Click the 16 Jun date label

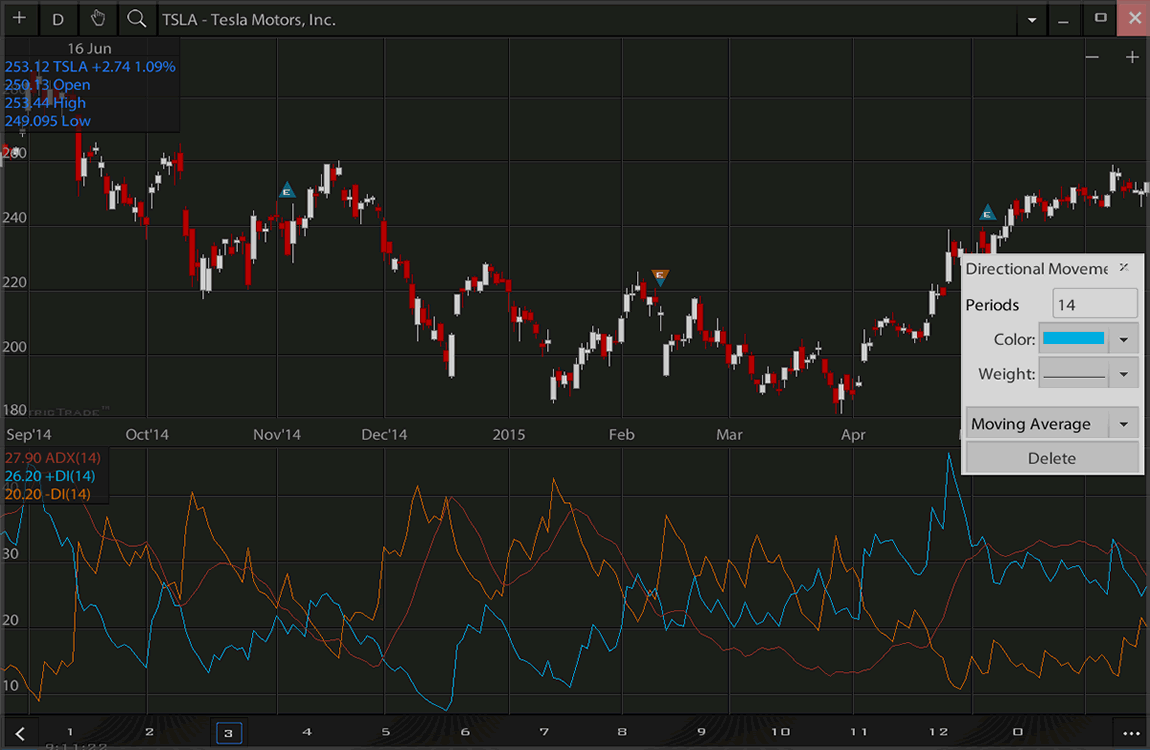tap(89, 48)
